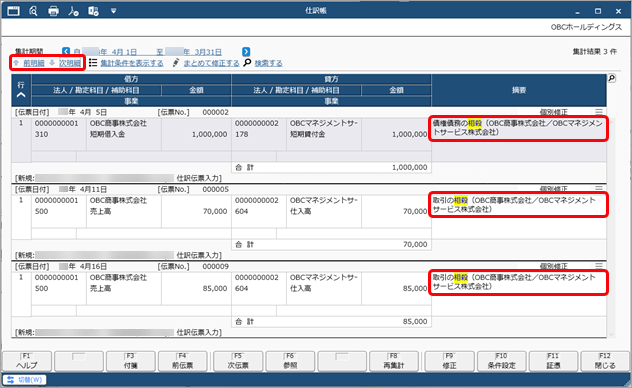This screenshot has height=388, width=632.
Task: Click the 貸方 column header
Action: (331, 79)
